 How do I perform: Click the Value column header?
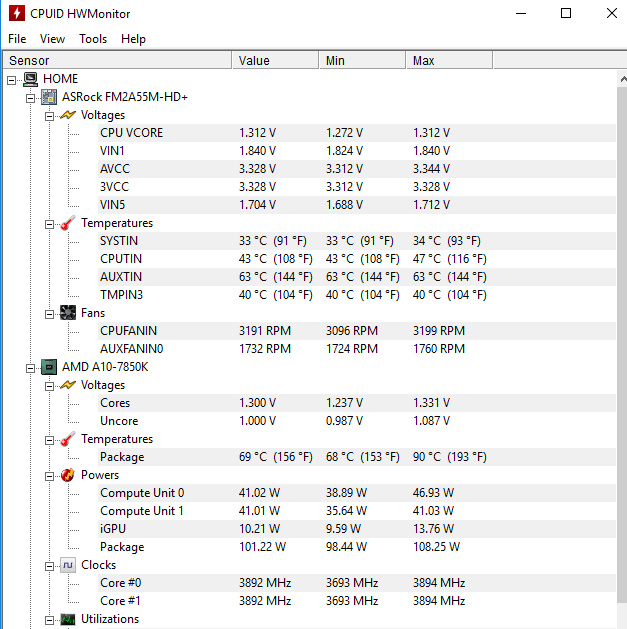pyautogui.click(x=275, y=61)
